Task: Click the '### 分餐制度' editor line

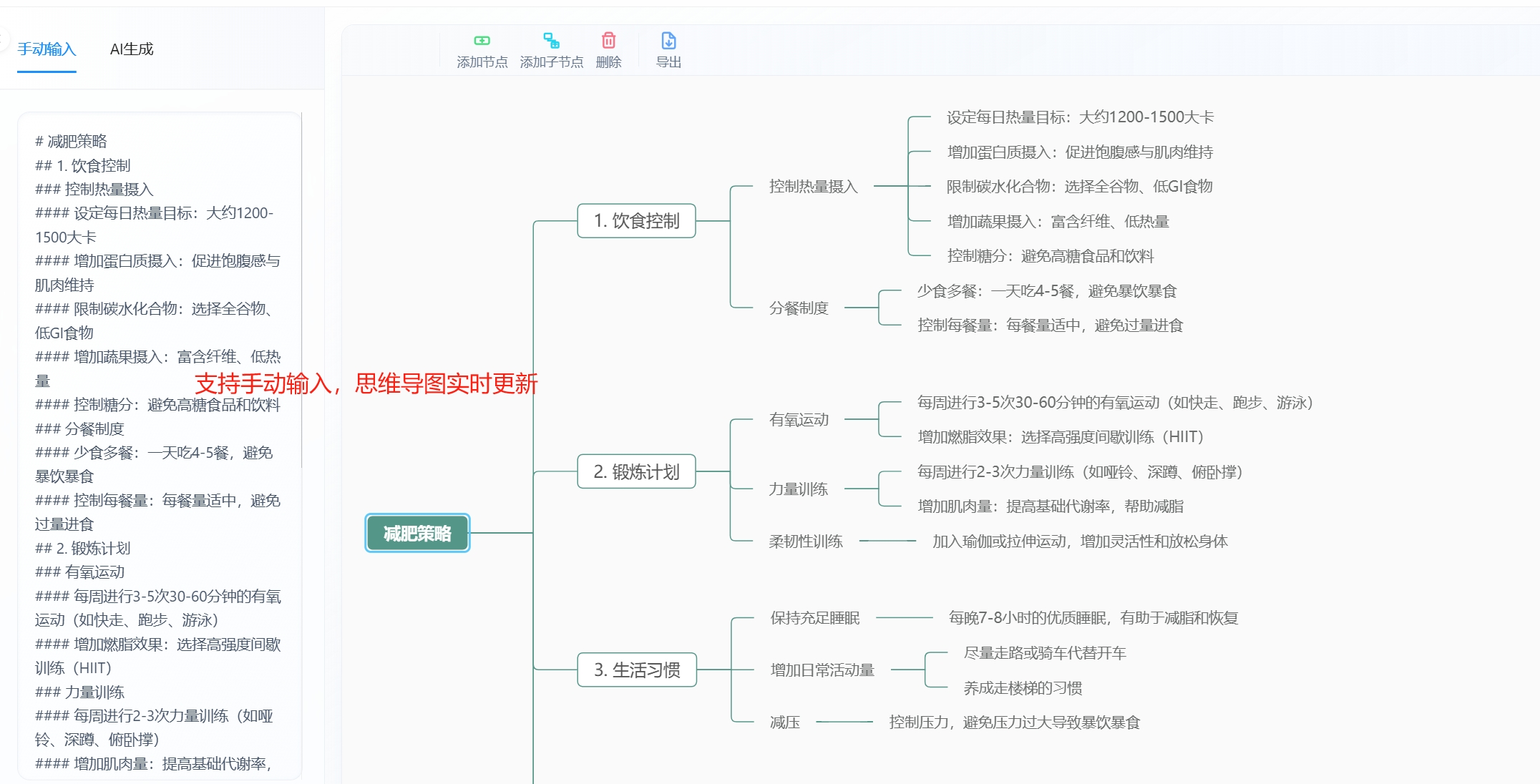Action: tap(79, 429)
